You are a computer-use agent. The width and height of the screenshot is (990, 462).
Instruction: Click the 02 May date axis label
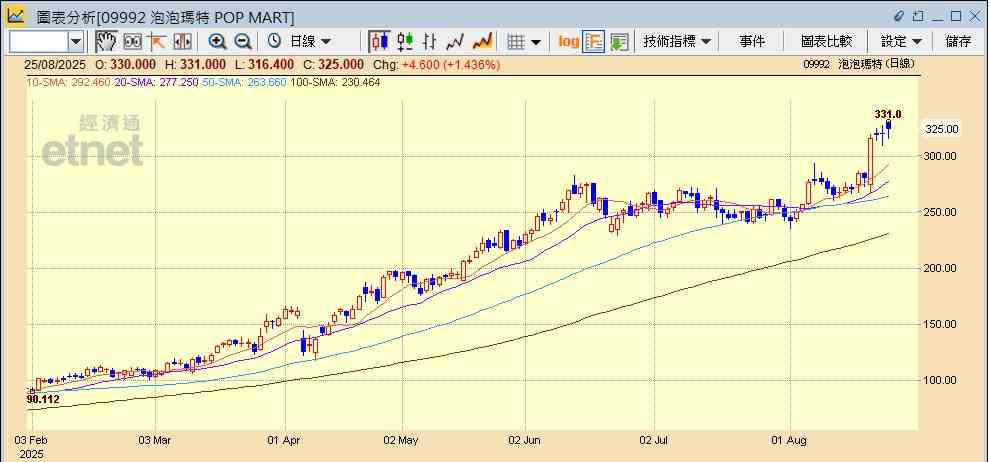tap(402, 441)
